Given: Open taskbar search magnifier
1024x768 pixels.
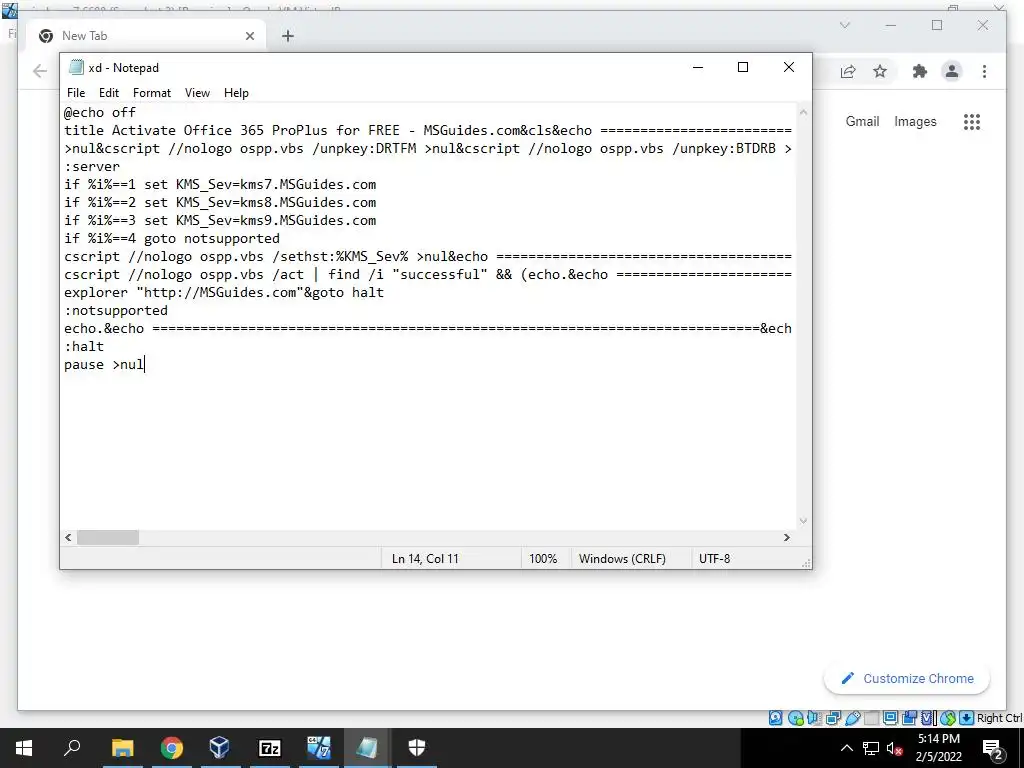Looking at the screenshot, I should point(72,748).
